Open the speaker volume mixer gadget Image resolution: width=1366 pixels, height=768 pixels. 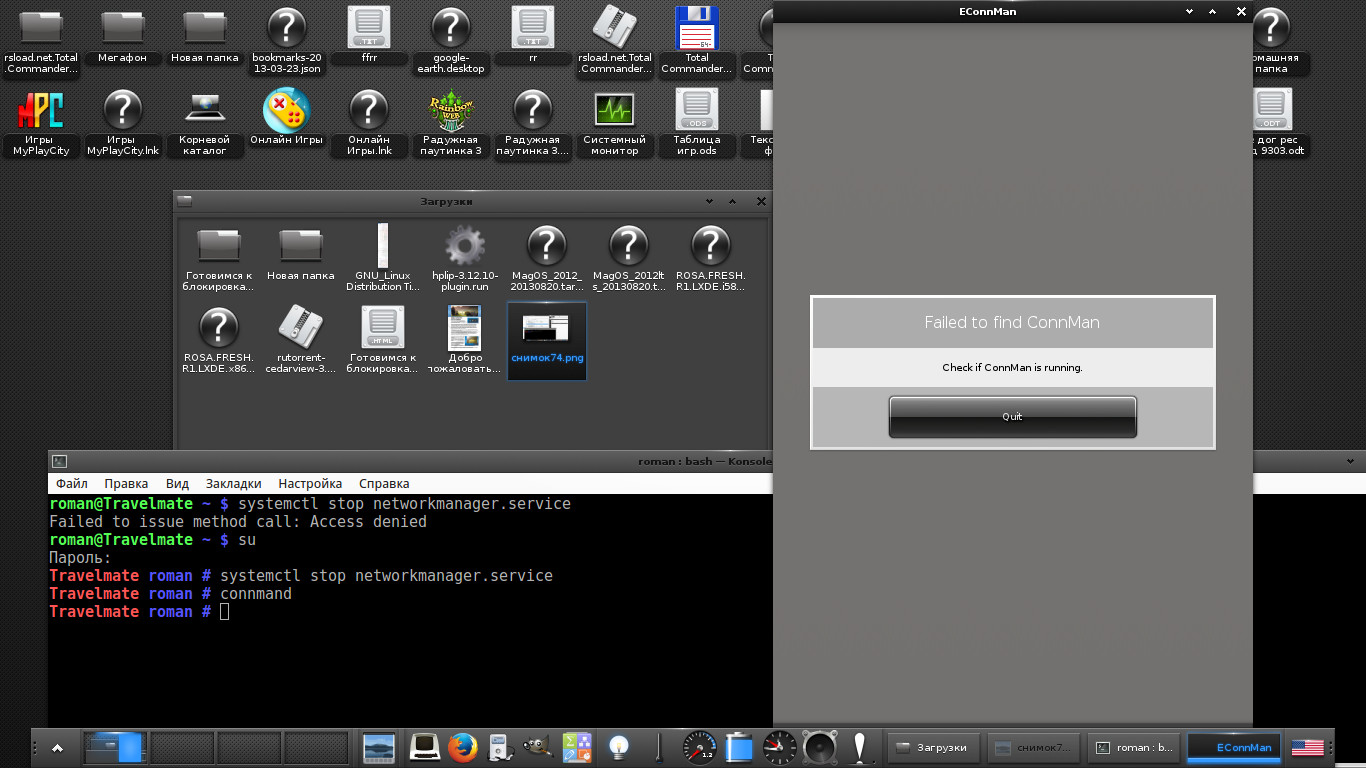point(819,747)
